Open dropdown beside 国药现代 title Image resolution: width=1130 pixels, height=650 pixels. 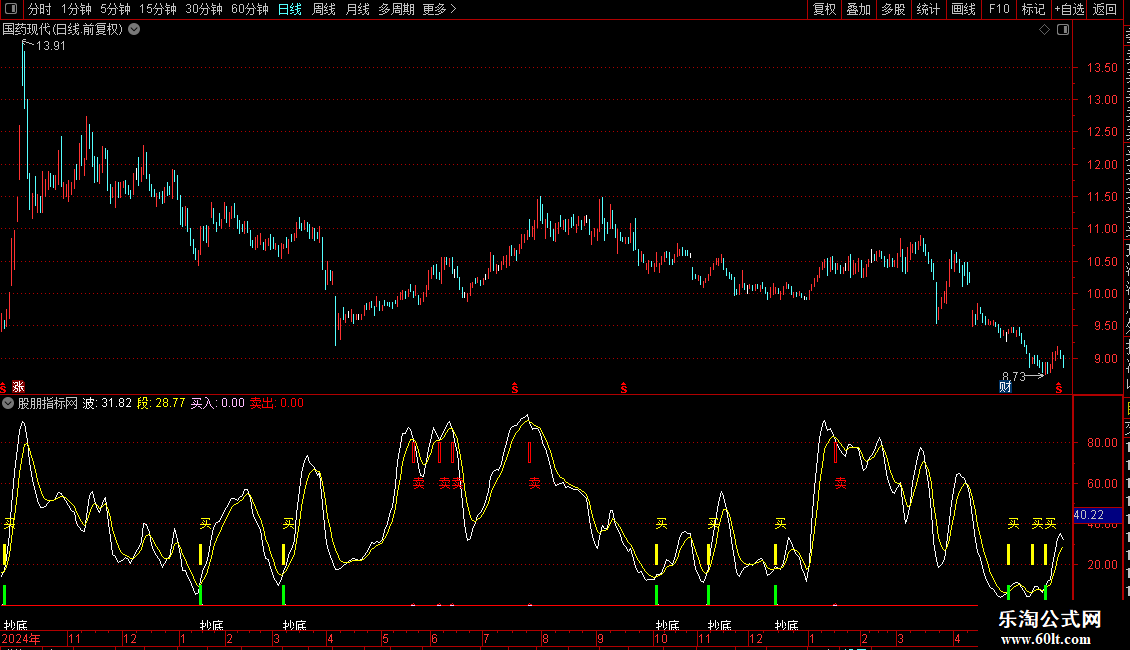[134, 30]
